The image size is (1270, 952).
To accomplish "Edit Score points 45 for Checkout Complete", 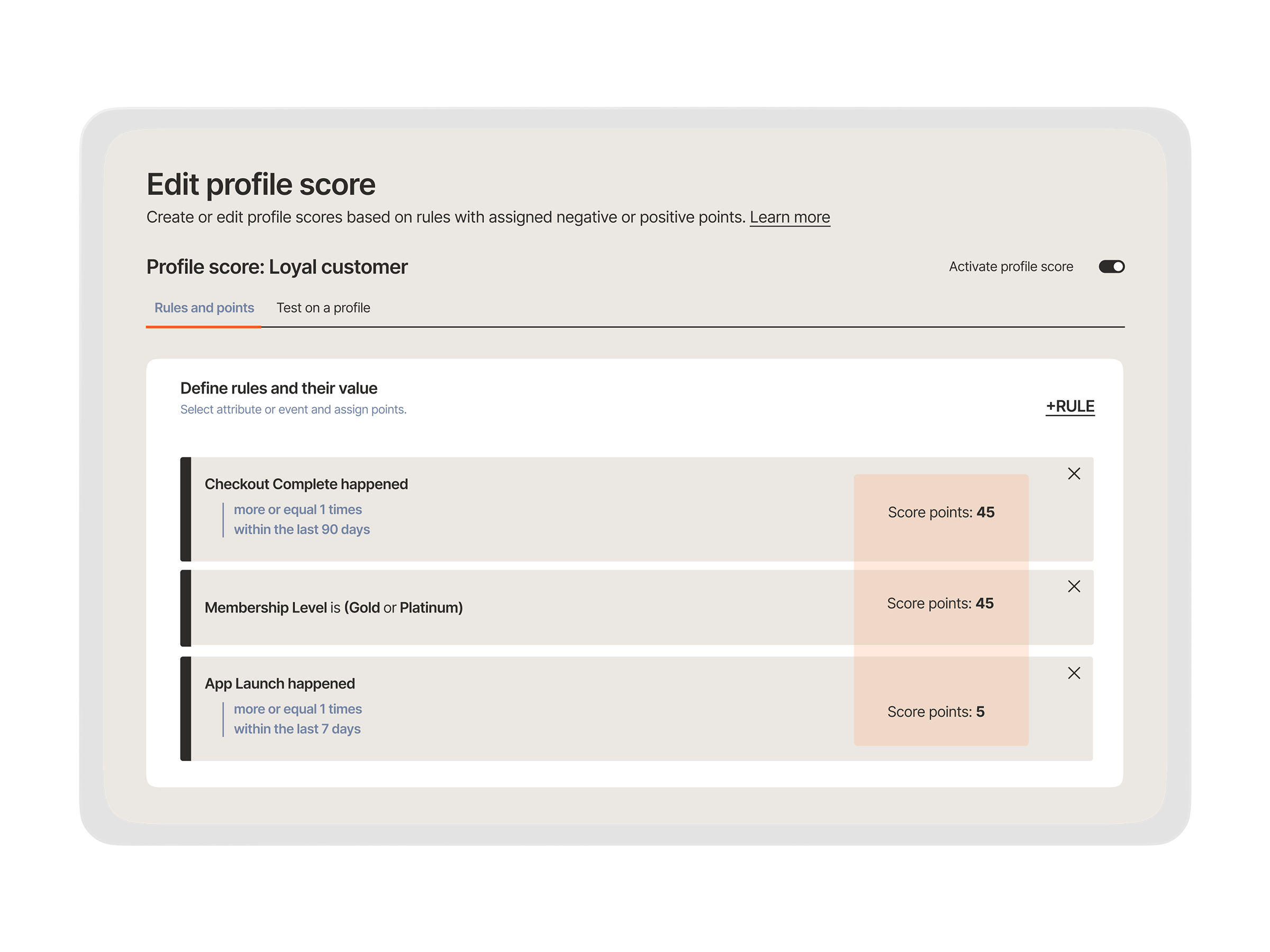I will coord(941,512).
